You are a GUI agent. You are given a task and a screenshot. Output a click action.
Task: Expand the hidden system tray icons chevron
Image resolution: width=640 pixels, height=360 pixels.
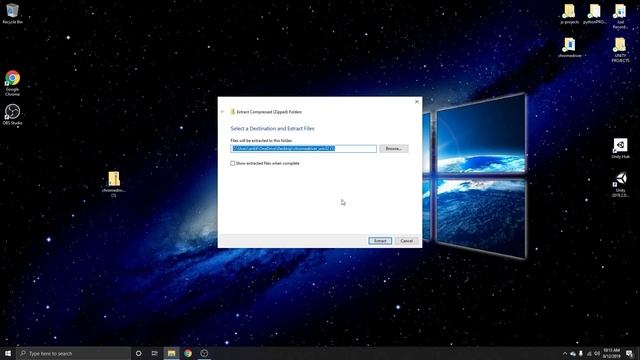[565, 354]
